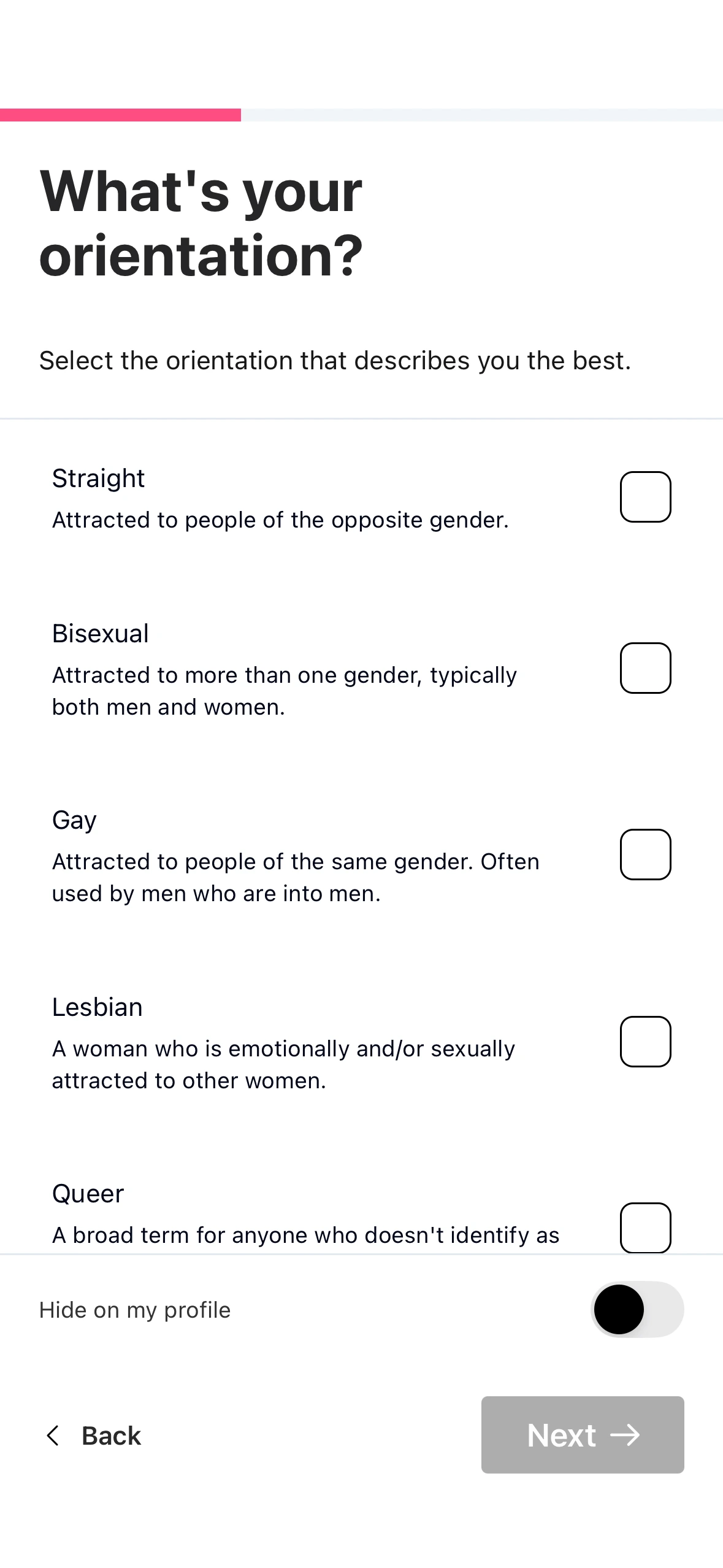Click the "Hide on my profile" label

135,1310
